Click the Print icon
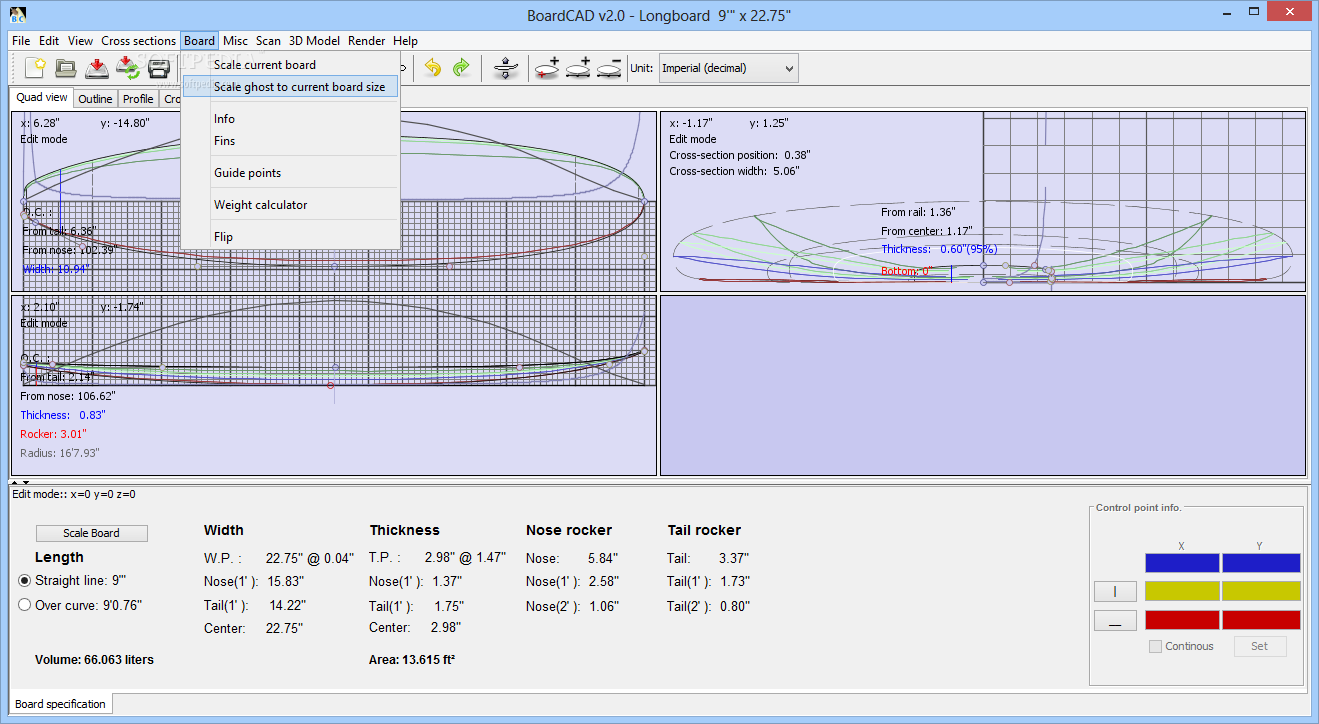1319x724 pixels. [x=159, y=68]
